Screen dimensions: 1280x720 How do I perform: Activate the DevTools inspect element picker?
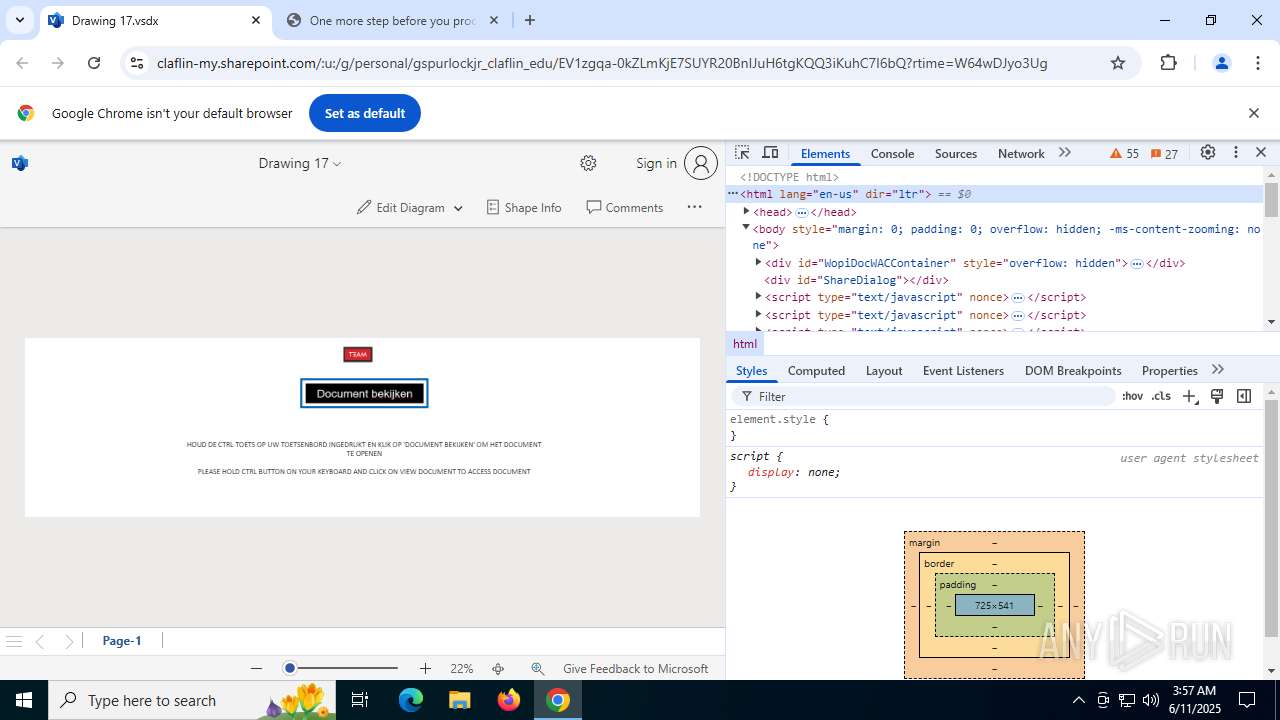(742, 152)
